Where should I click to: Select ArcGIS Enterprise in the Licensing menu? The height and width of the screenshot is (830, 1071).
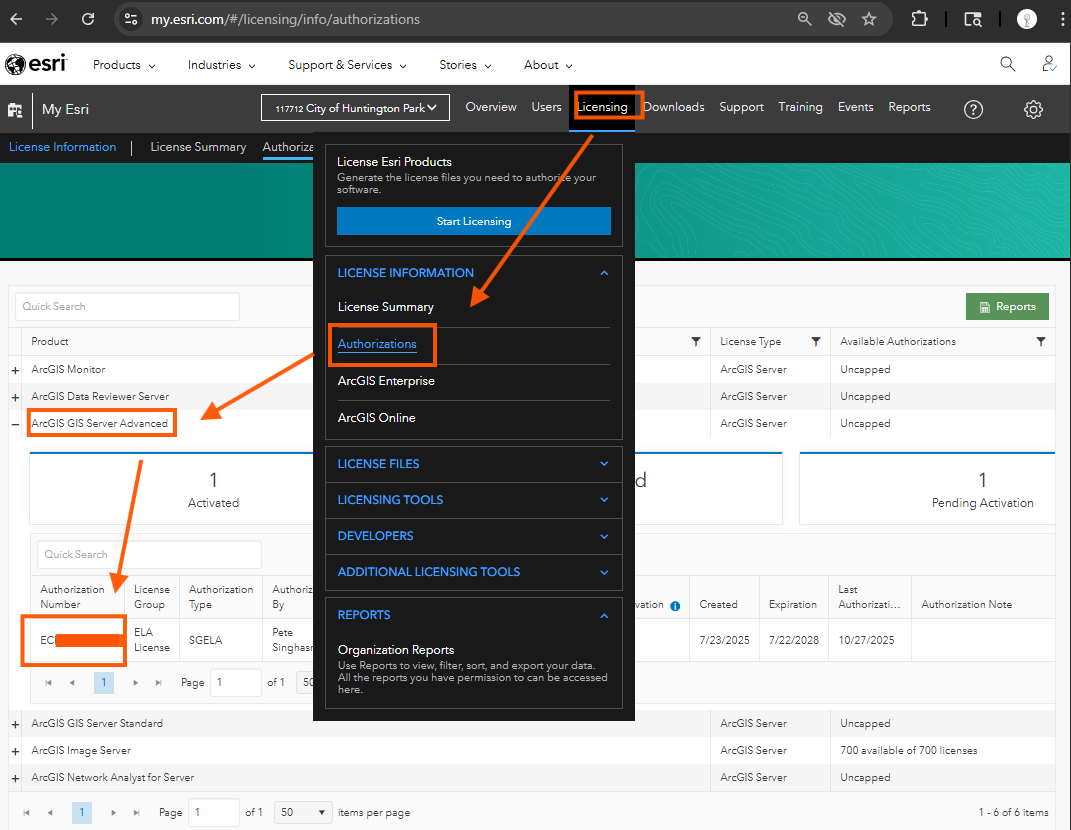coord(386,381)
